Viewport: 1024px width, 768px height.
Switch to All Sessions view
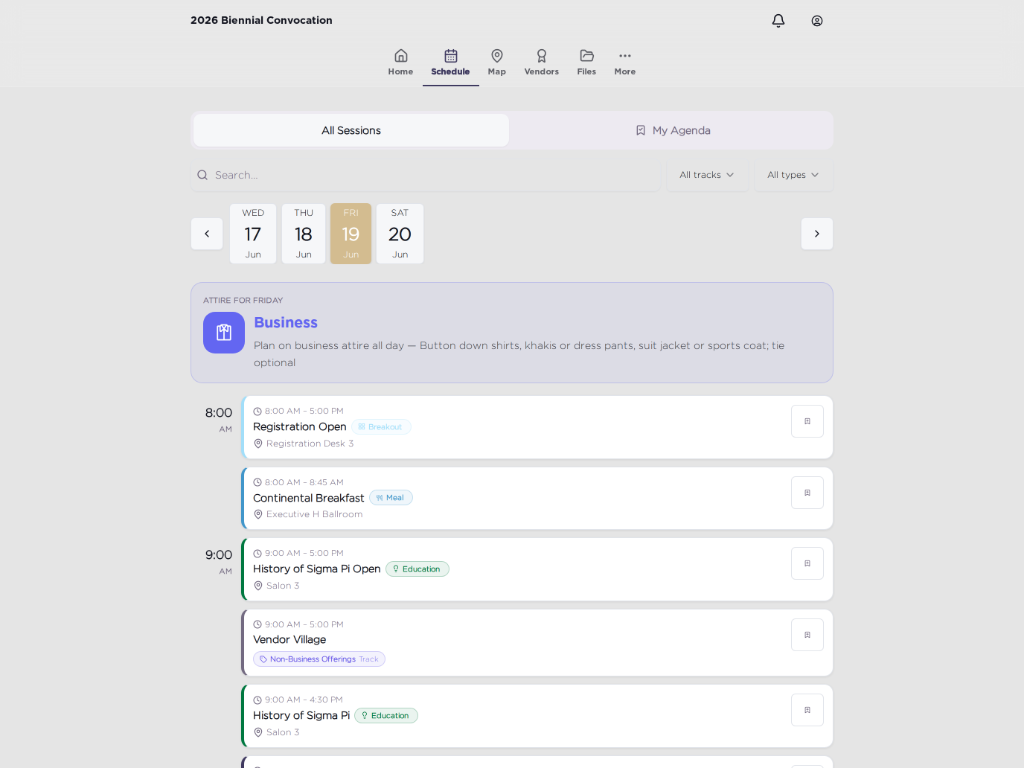[x=351, y=130]
